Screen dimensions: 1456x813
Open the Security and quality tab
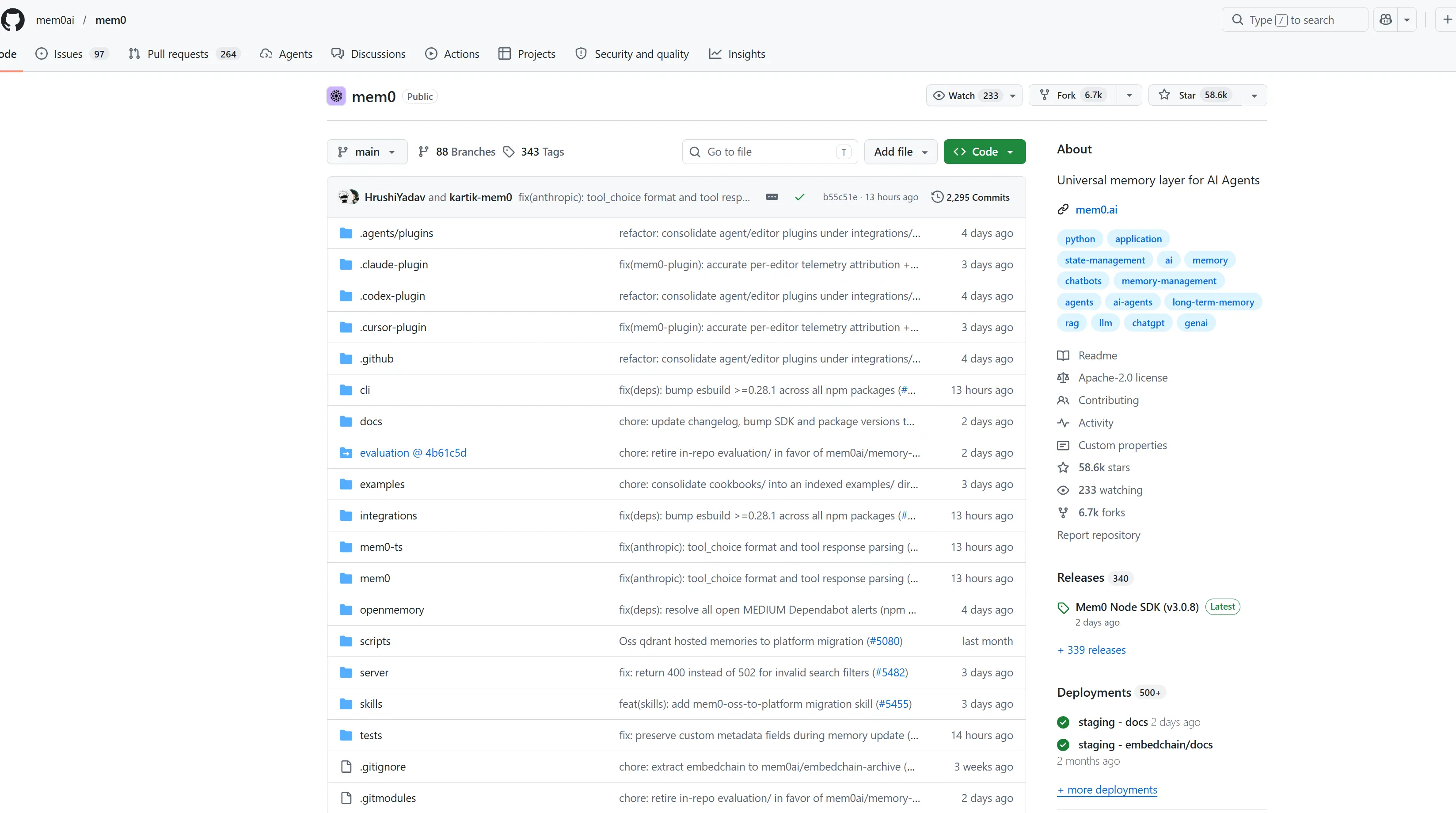click(x=632, y=53)
